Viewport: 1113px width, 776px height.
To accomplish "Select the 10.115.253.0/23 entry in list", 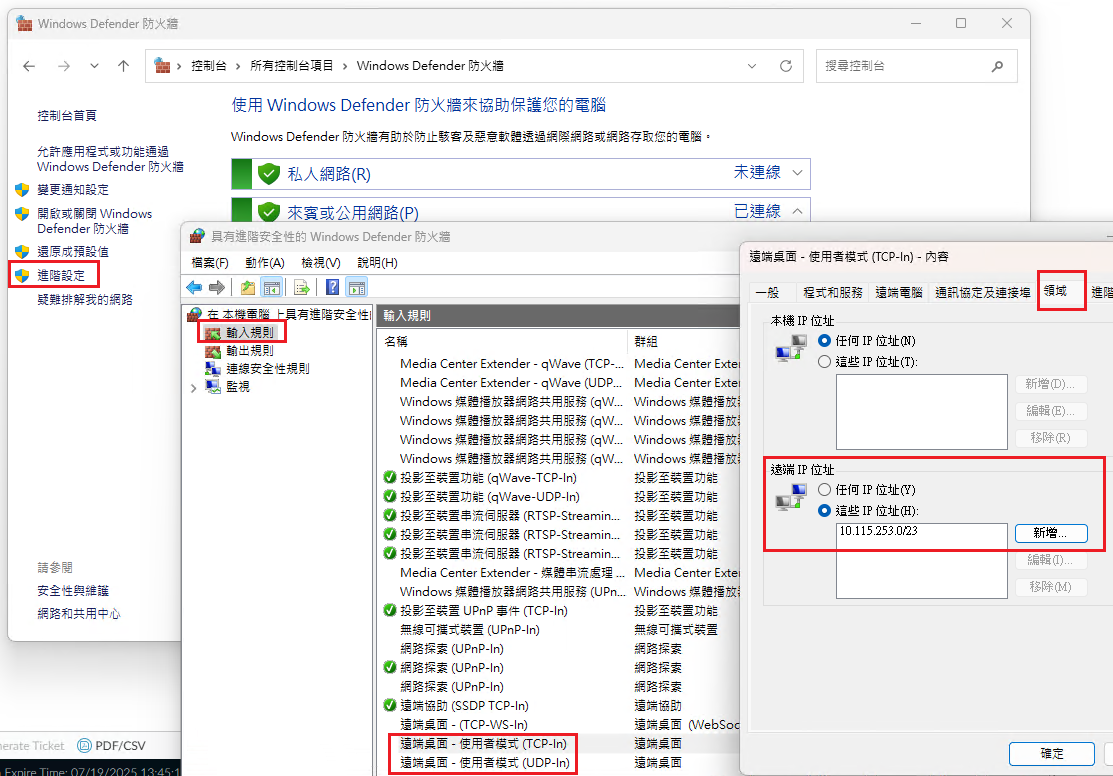I will tap(879, 531).
